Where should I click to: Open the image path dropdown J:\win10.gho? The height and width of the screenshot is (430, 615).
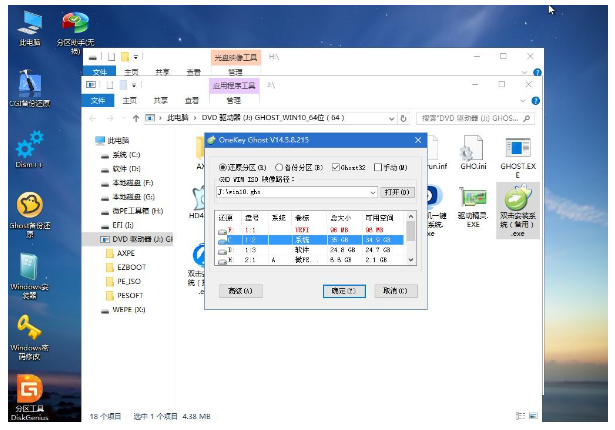373,192
